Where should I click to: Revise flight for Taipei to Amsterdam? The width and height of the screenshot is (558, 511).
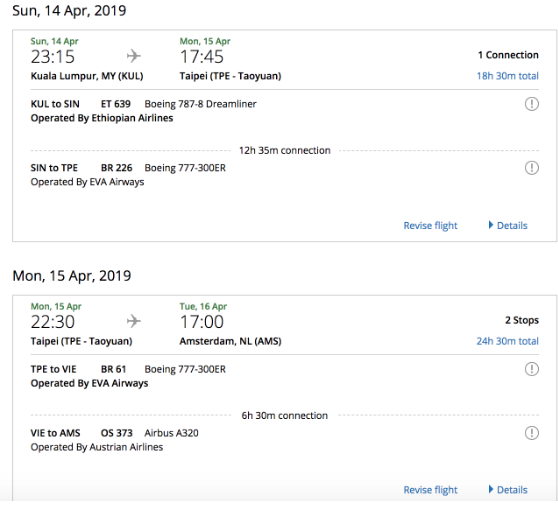click(430, 490)
